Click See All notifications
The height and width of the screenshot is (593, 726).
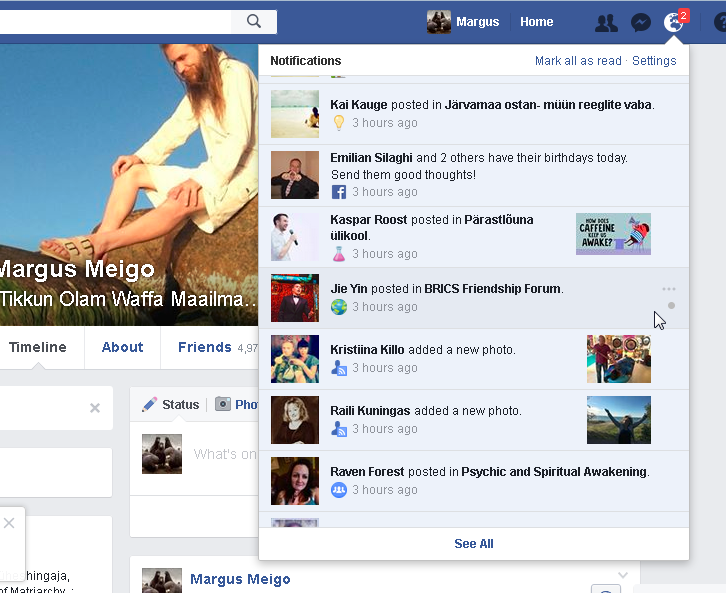pyautogui.click(x=474, y=543)
